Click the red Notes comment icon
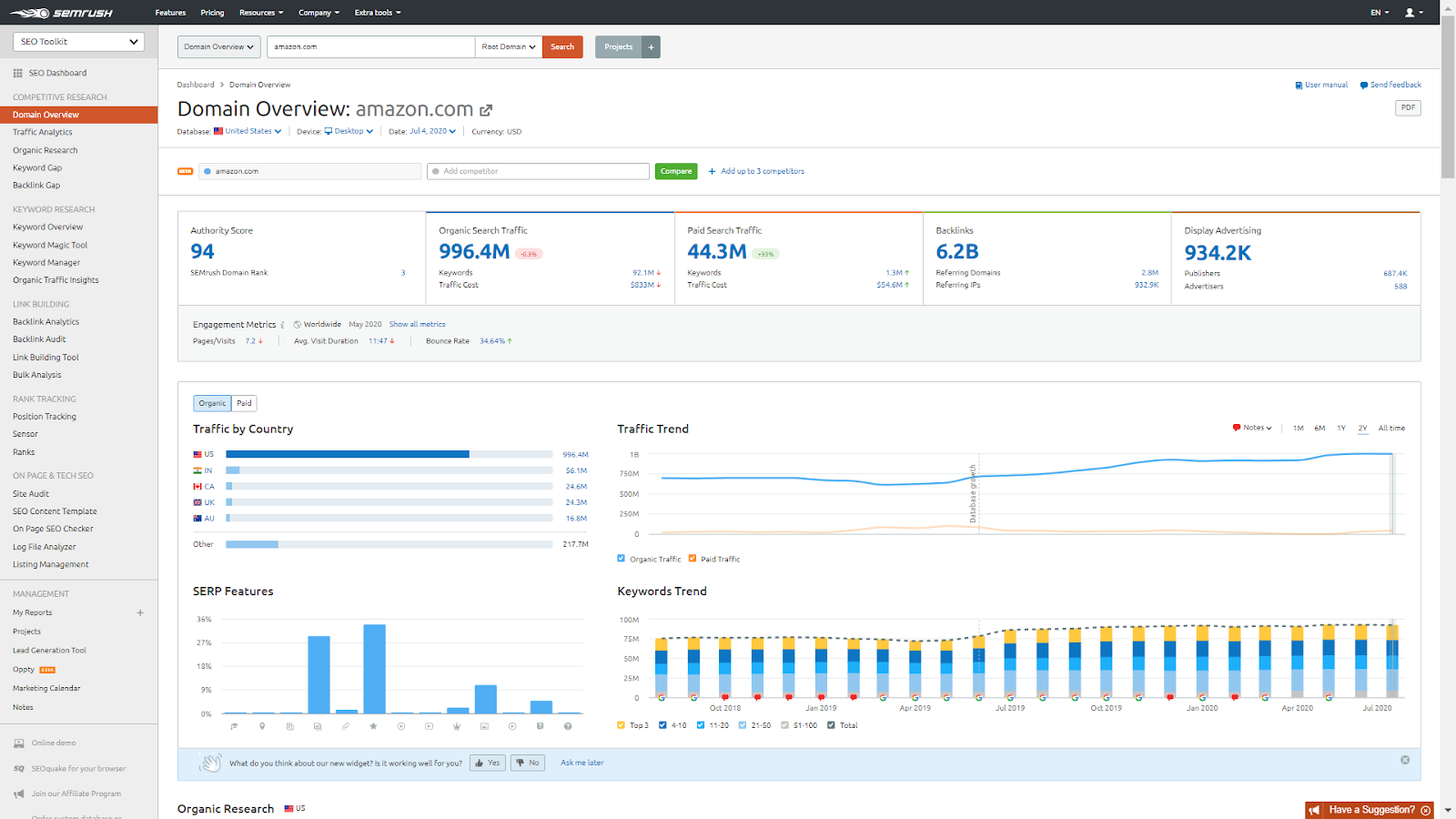Viewport: 1456px width, 819px height. (x=1237, y=428)
